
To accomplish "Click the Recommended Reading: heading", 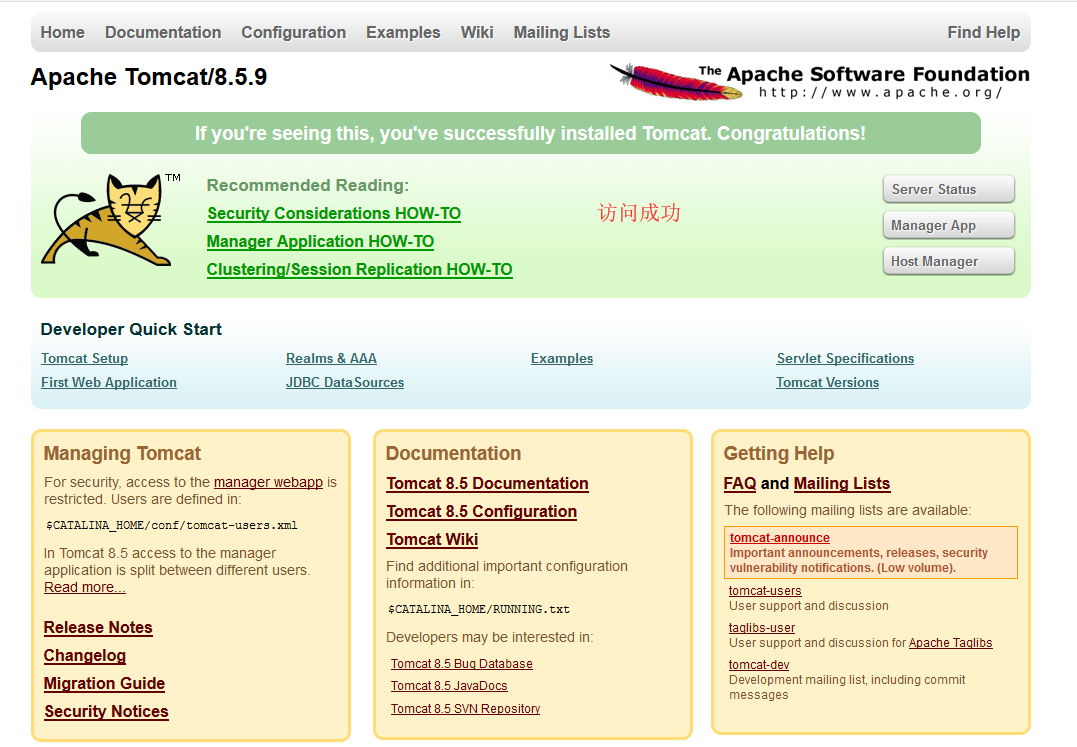I will pos(308,185).
